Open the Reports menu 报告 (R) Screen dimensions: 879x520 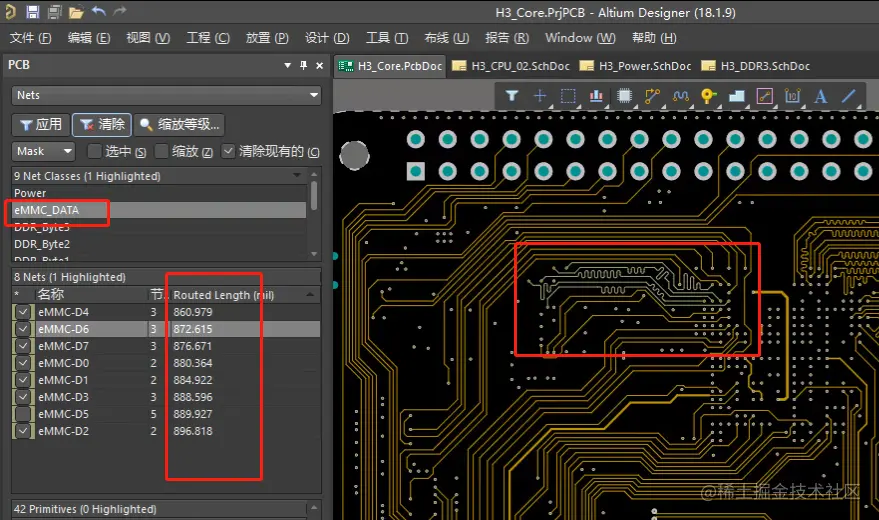507,38
